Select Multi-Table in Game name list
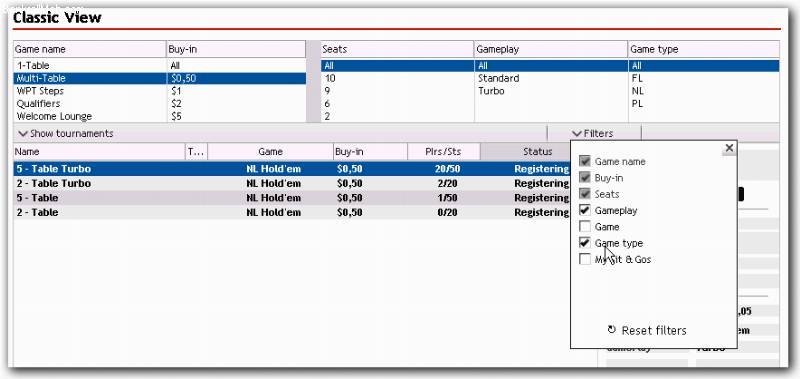This screenshot has height=379, width=800. (90, 78)
